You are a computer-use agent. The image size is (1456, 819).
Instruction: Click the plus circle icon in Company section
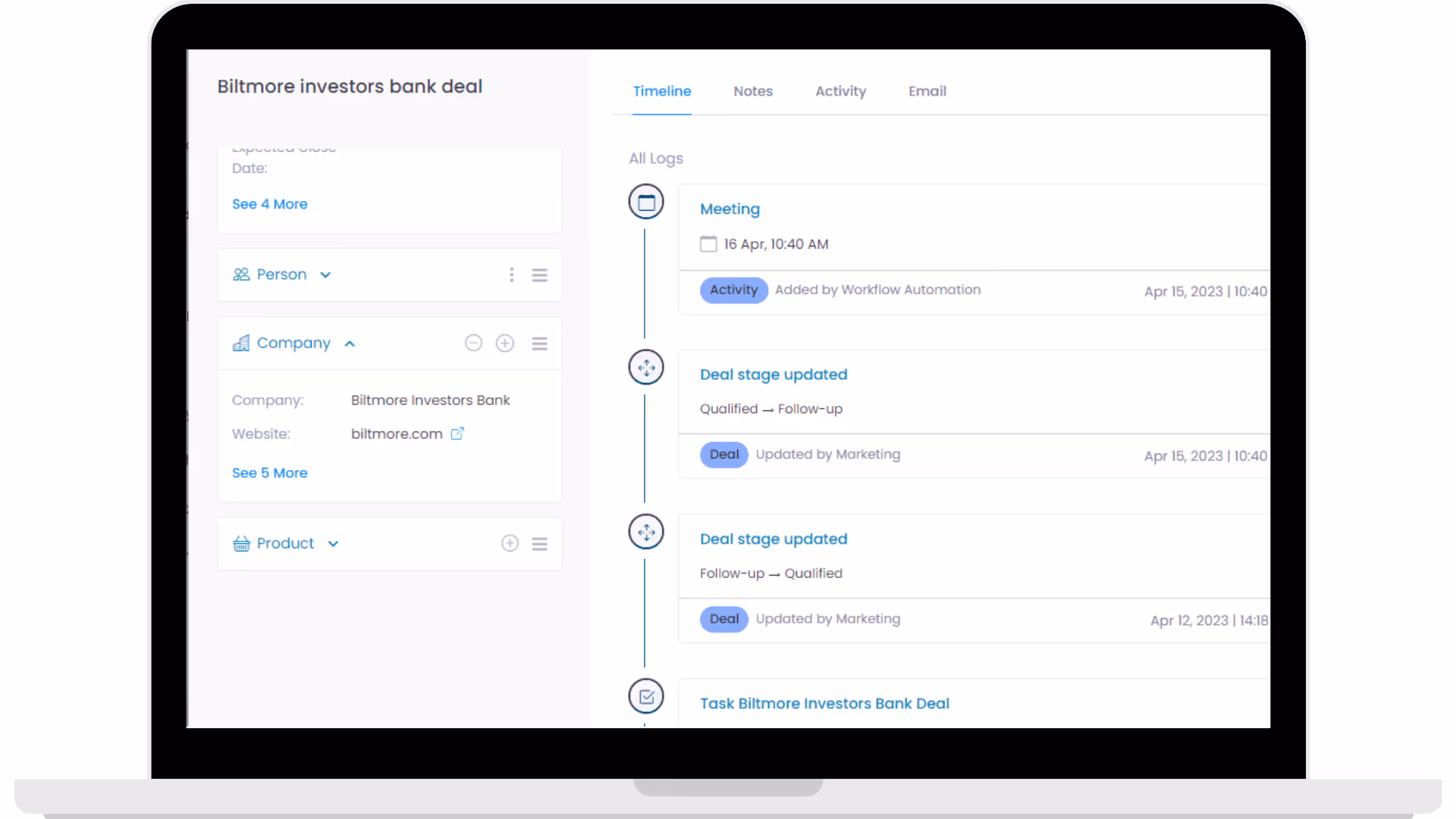pos(505,344)
